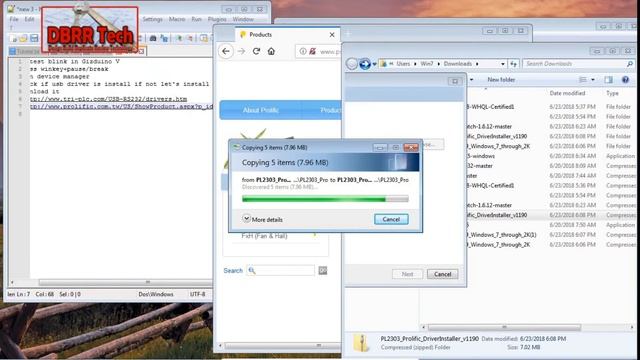Click the Zoom Out icon in Notepad++
640x360 pixels.
tap(190, 38)
